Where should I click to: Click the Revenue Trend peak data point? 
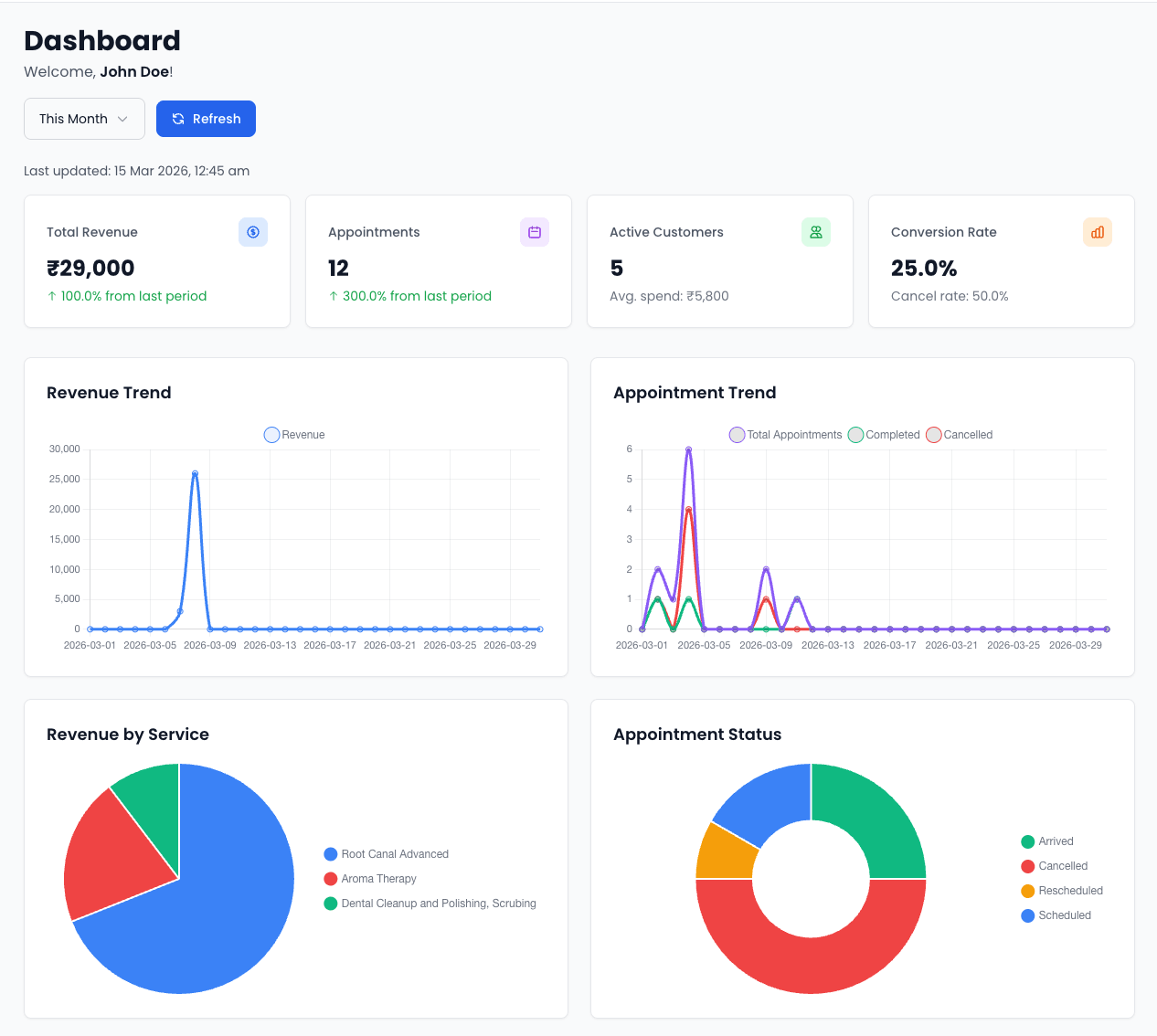(x=194, y=473)
